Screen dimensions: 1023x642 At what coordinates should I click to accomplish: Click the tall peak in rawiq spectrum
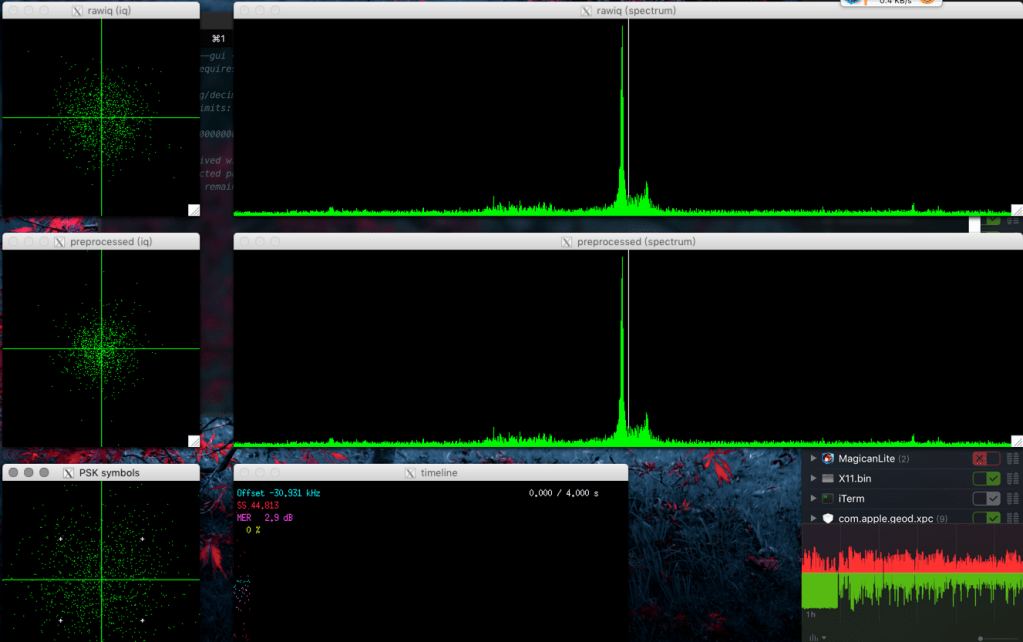[x=623, y=100]
